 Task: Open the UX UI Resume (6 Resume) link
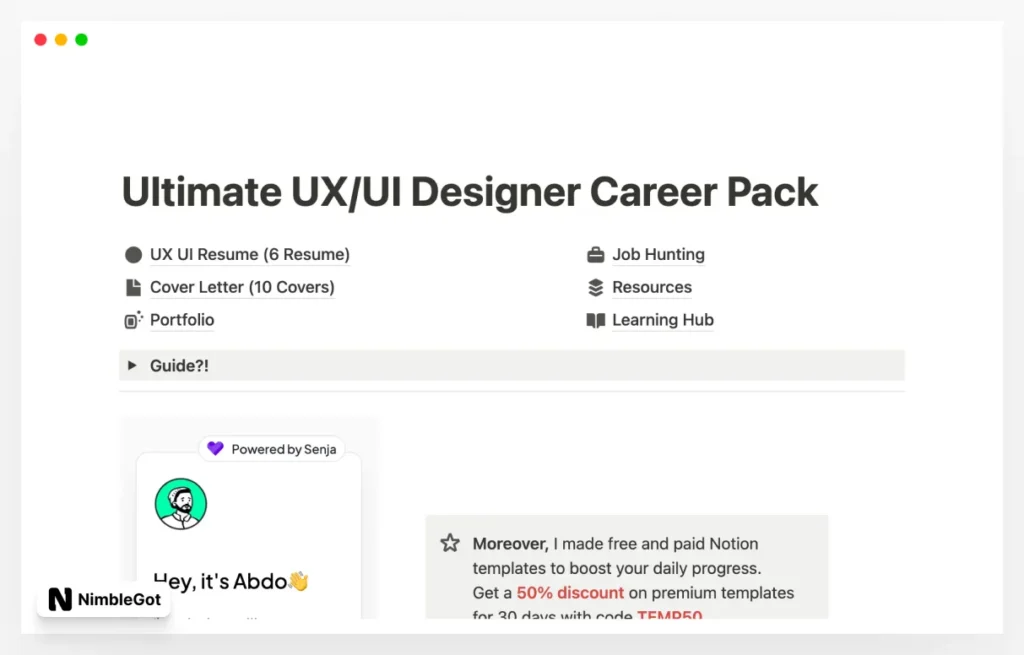click(250, 254)
